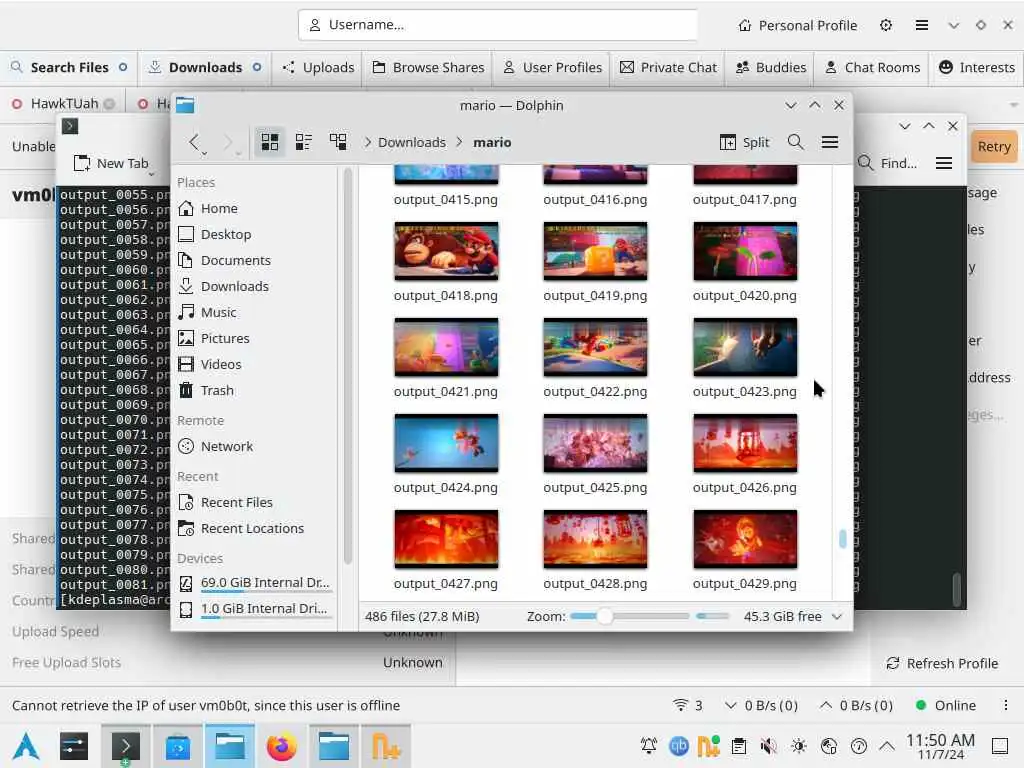Select thumbnail output_0423.png
The image size is (1024, 768).
(745, 347)
